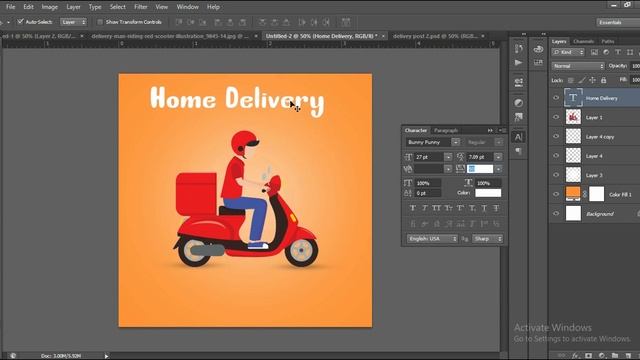640x360 pixels.
Task: Click Lock image pixels brush icon
Action: (x=582, y=80)
